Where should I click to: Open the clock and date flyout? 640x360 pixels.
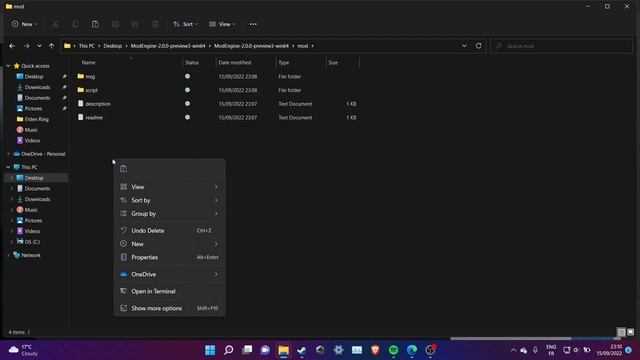pos(609,350)
